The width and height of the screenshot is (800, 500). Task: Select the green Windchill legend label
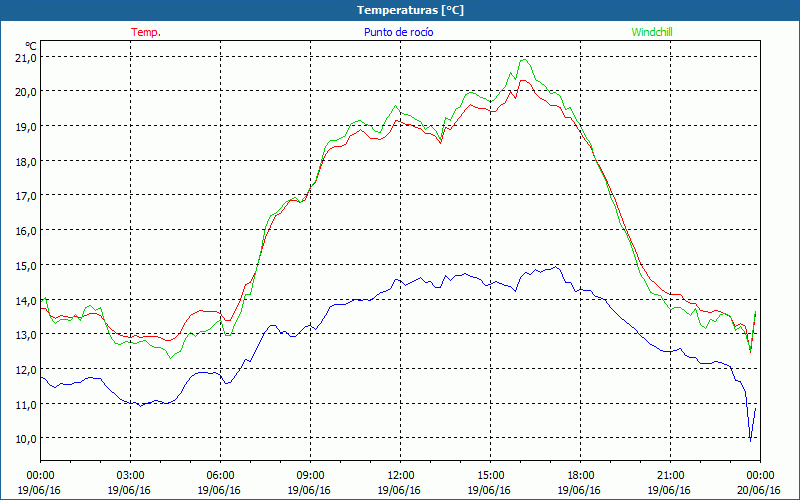(x=652, y=32)
